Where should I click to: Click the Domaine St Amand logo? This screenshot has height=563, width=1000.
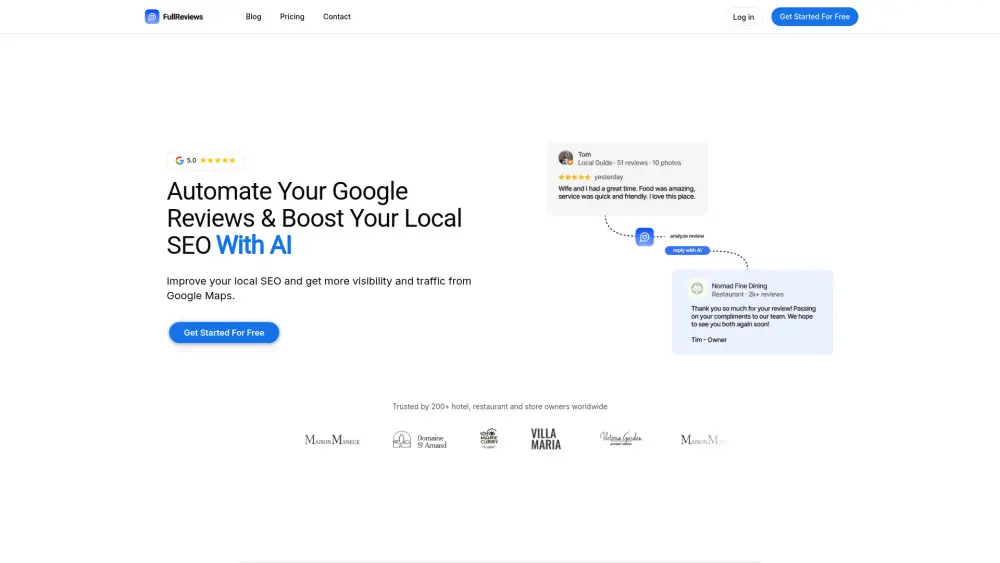[420, 440]
